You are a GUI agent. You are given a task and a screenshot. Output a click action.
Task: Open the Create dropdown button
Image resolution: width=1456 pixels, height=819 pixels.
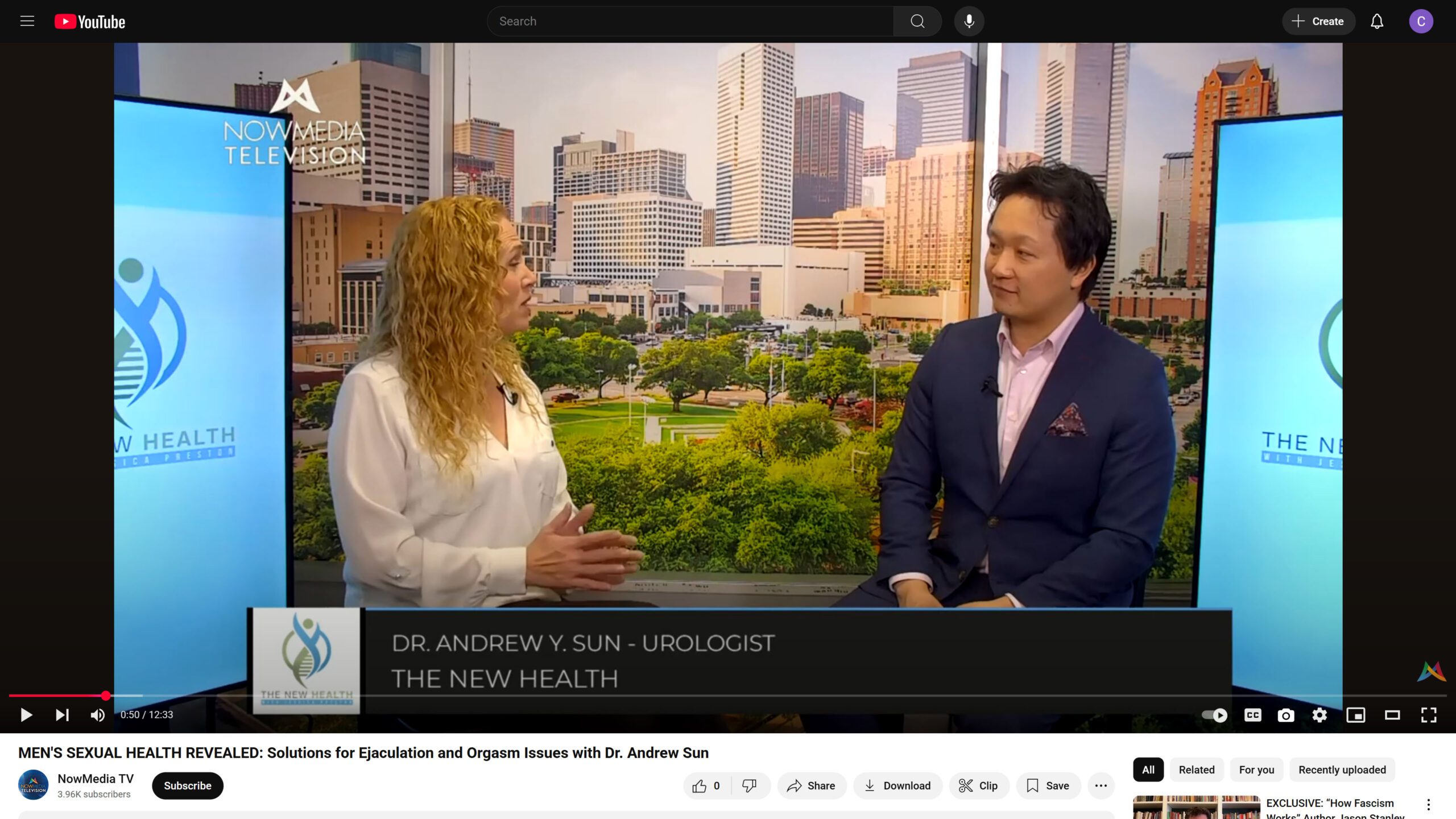click(1318, 22)
